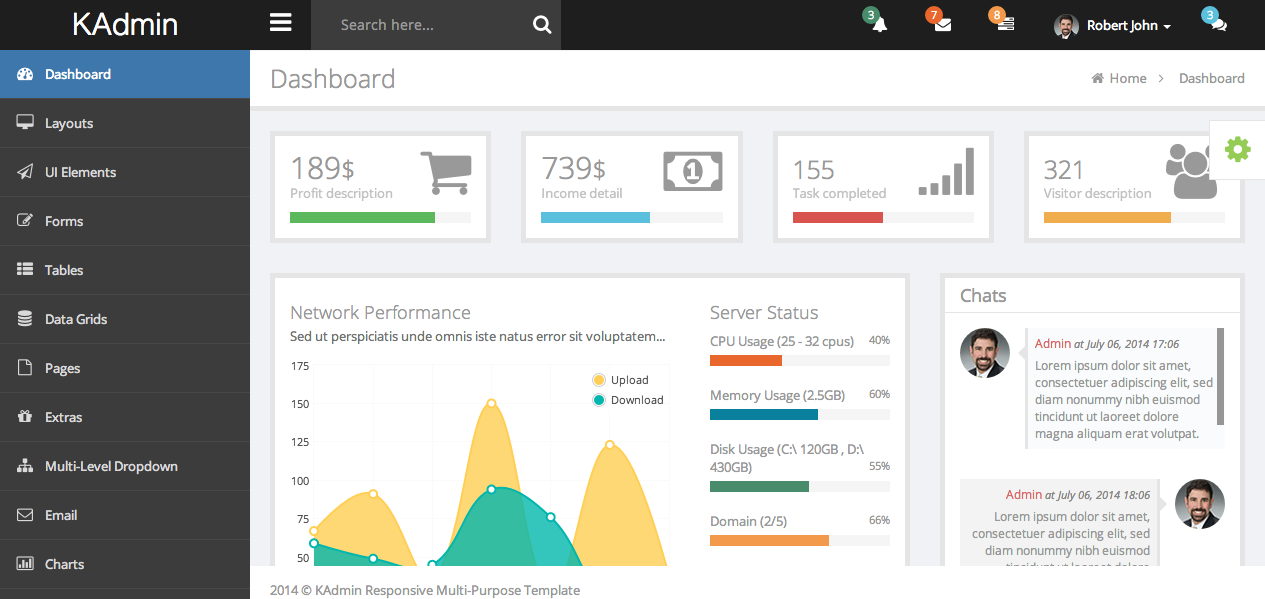Click the Dashboard breadcrumb text
Image resolution: width=1265 pixels, height=599 pixels.
coord(1211,78)
